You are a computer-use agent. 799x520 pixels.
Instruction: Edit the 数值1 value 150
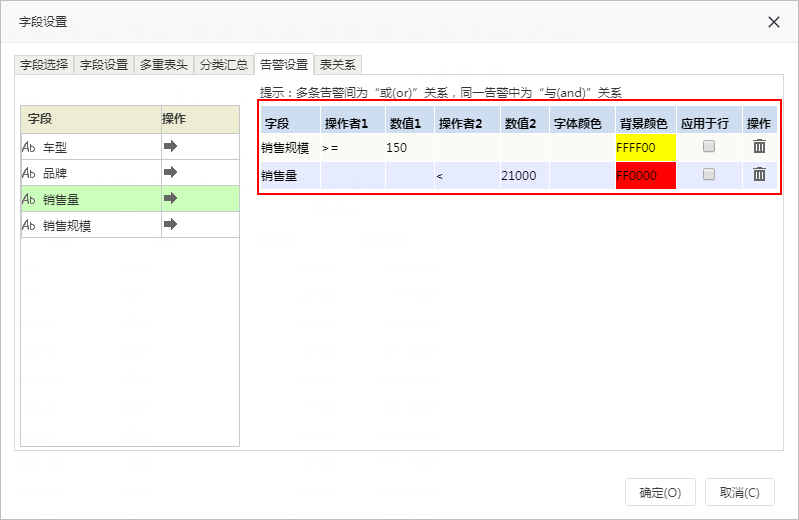(410, 148)
